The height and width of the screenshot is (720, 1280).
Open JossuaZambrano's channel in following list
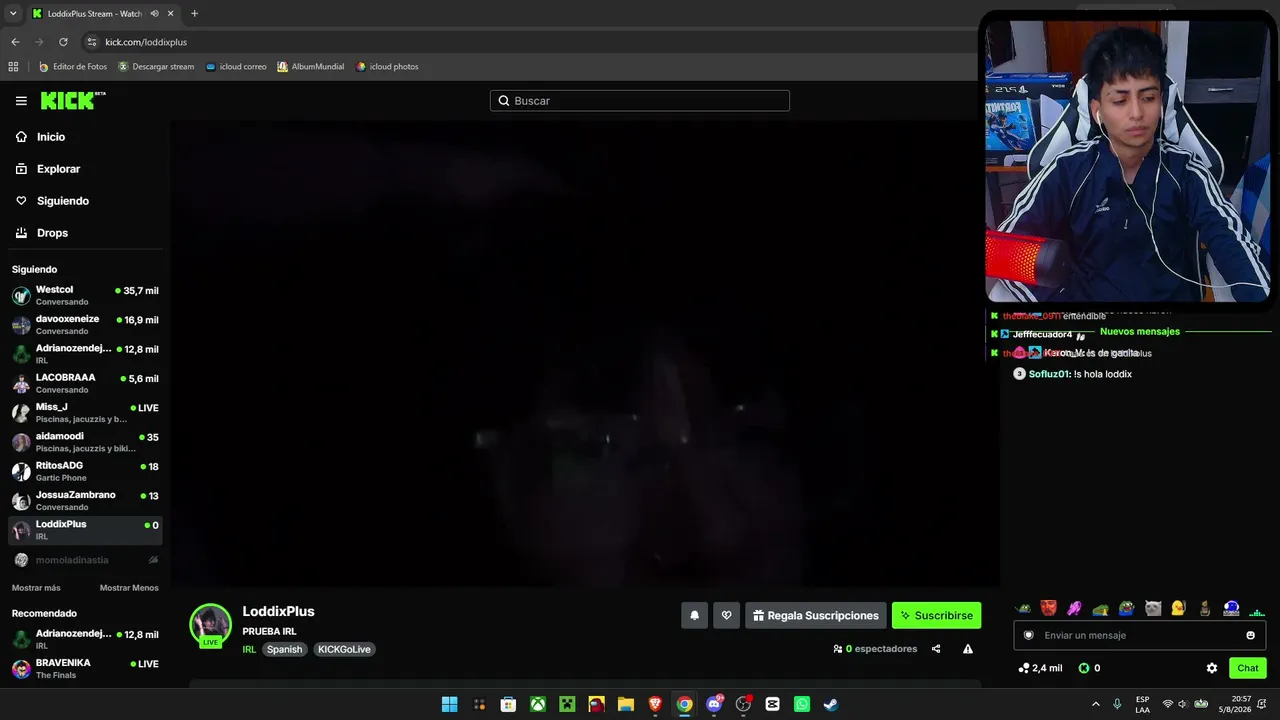click(x=85, y=500)
